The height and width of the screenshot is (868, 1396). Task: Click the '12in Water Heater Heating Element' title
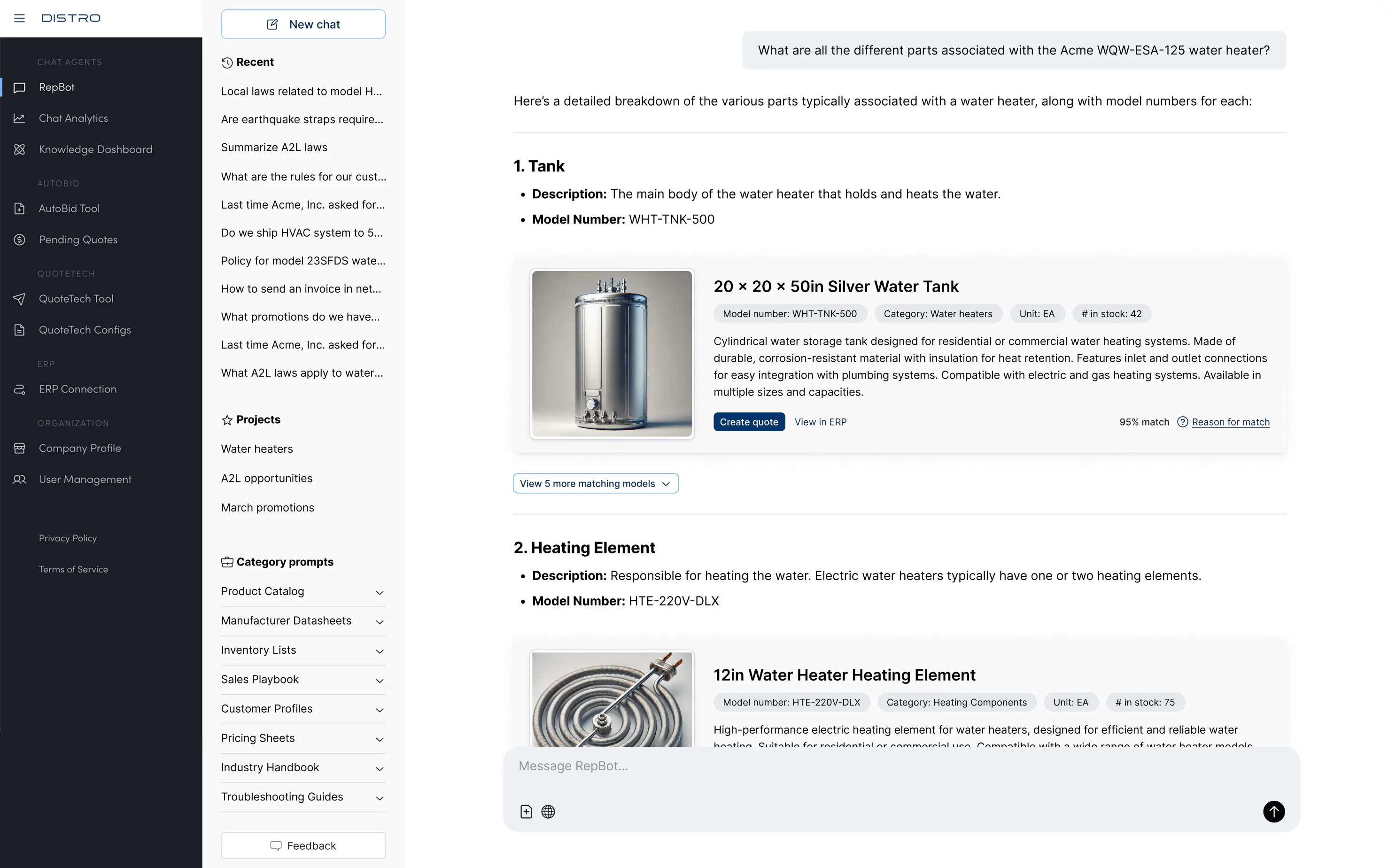[x=845, y=675]
